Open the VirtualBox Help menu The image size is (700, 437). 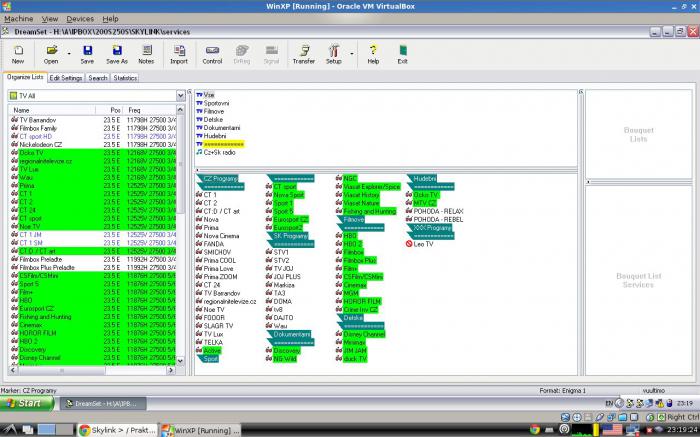(110, 19)
